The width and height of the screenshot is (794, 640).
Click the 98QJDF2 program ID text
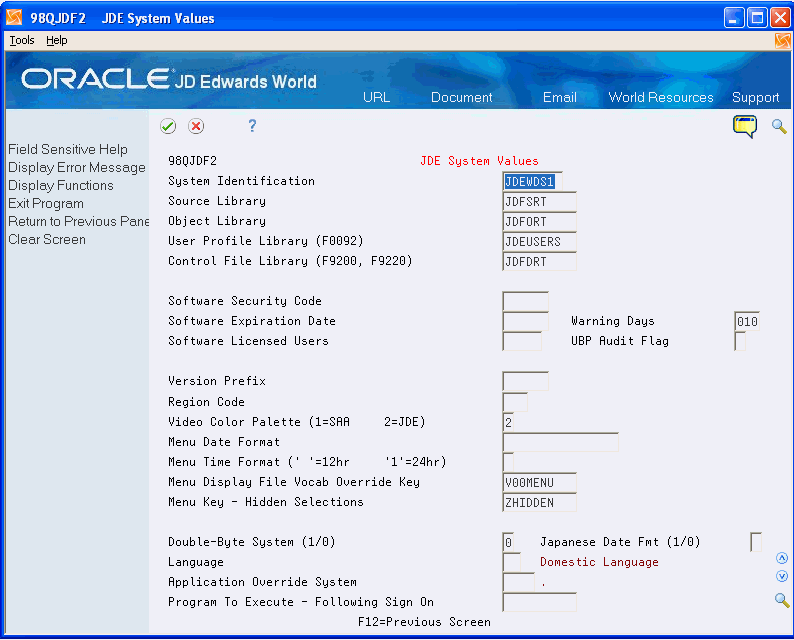192,161
